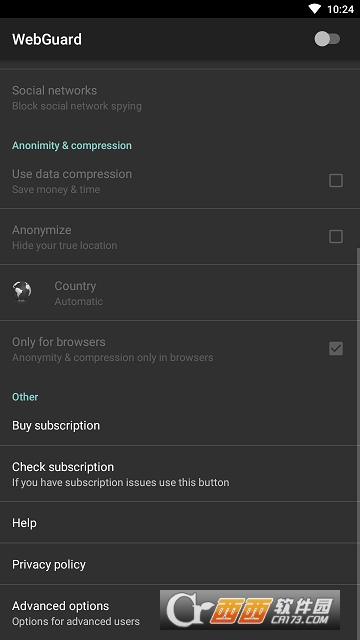360x640 pixels.
Task: Enable the Anonymize checkbox
Action: [x=336, y=236]
